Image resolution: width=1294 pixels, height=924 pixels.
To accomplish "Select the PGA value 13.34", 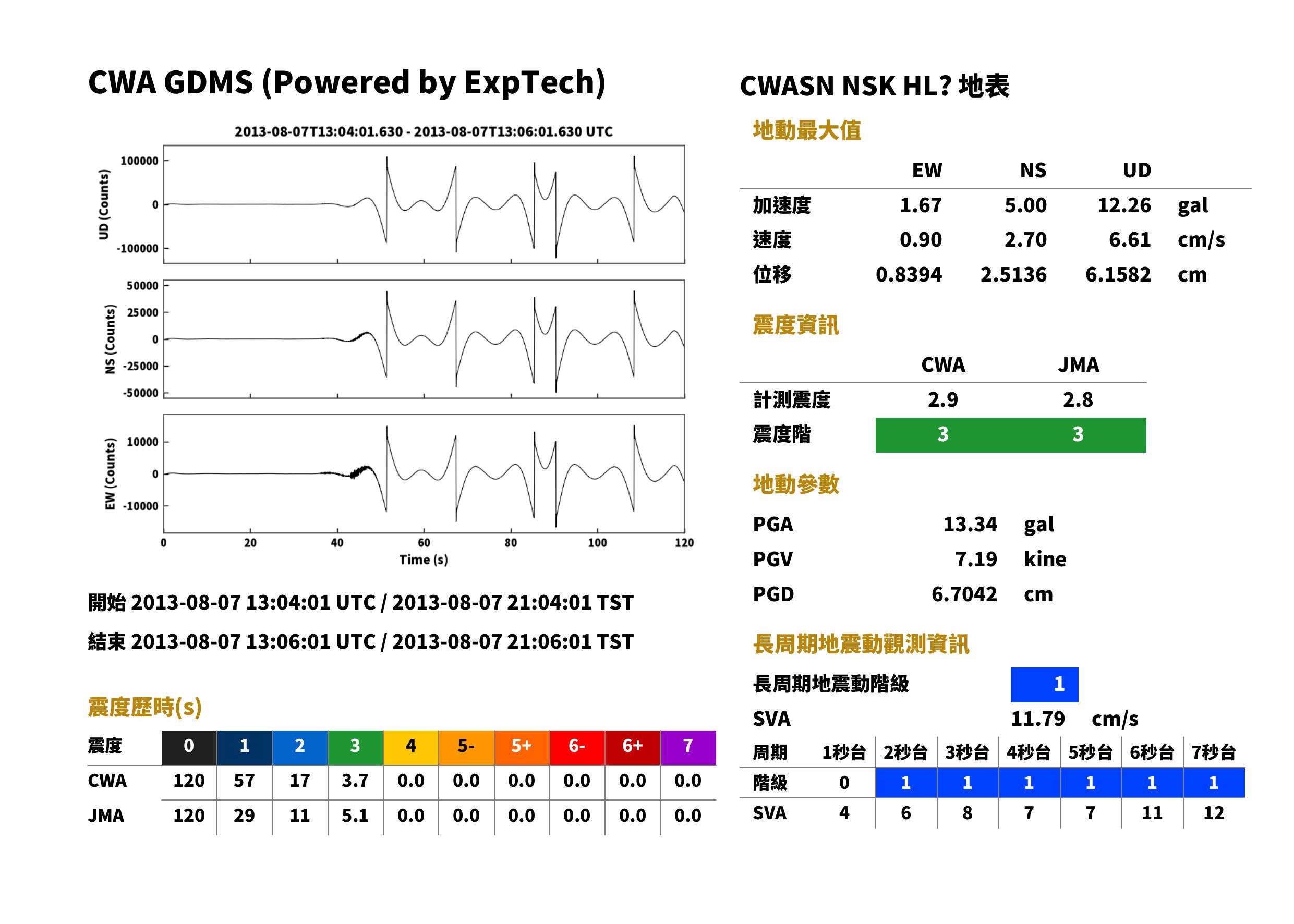I will (970, 524).
